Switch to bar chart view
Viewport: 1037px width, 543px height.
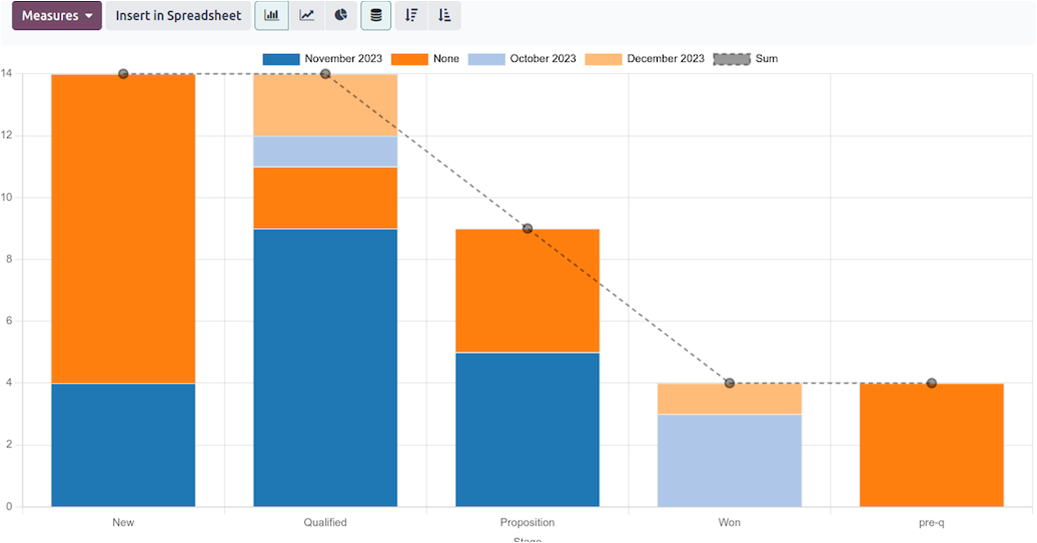pos(272,16)
